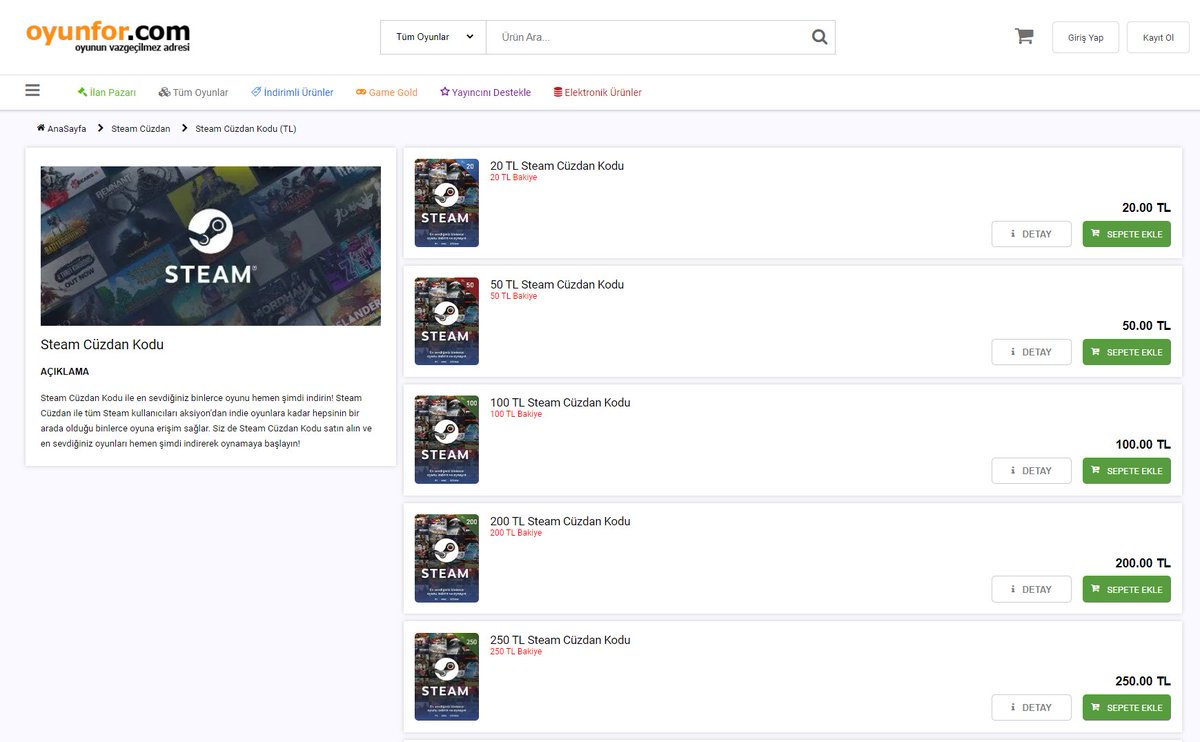Open 20 TL Steam Cüzdan Kodu title

click(557, 166)
